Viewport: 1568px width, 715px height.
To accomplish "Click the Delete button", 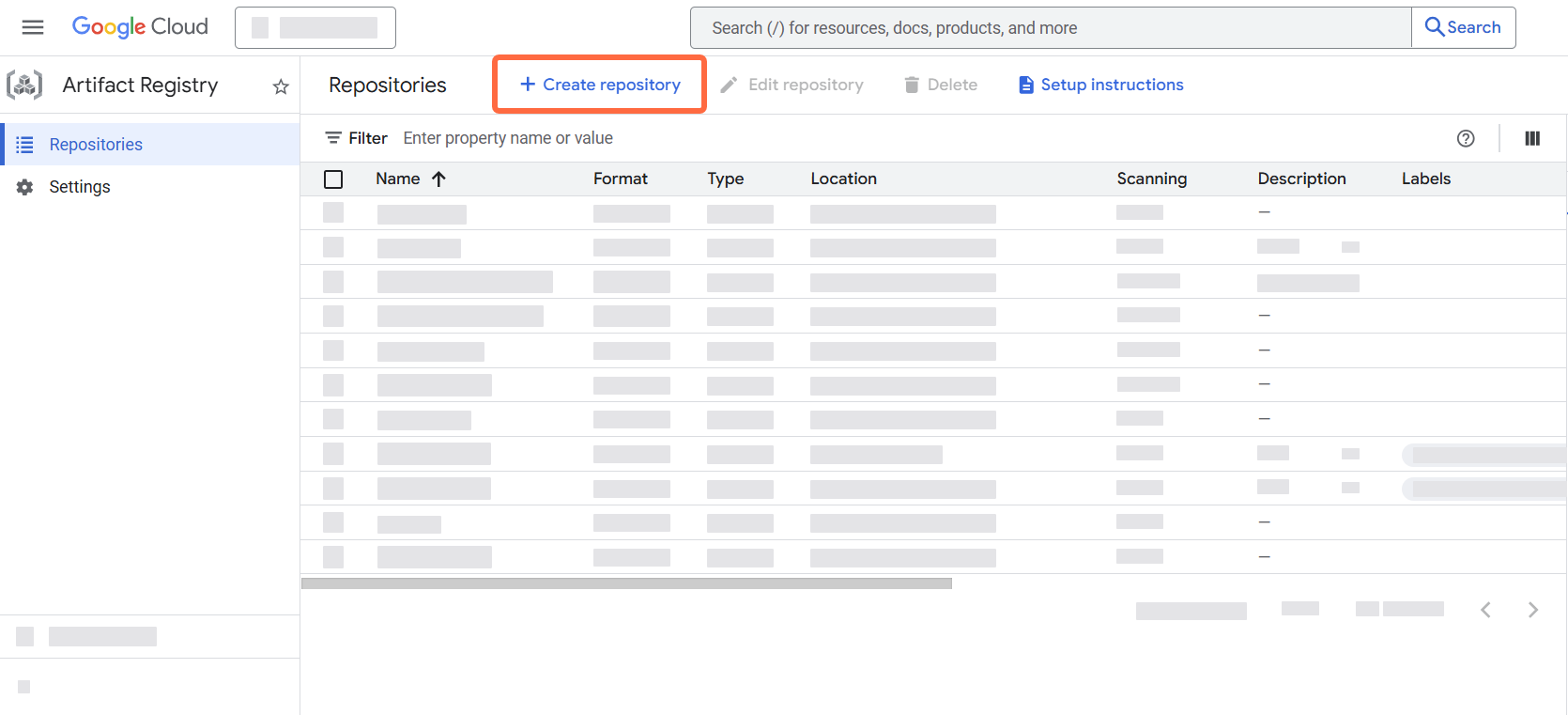I will (941, 85).
